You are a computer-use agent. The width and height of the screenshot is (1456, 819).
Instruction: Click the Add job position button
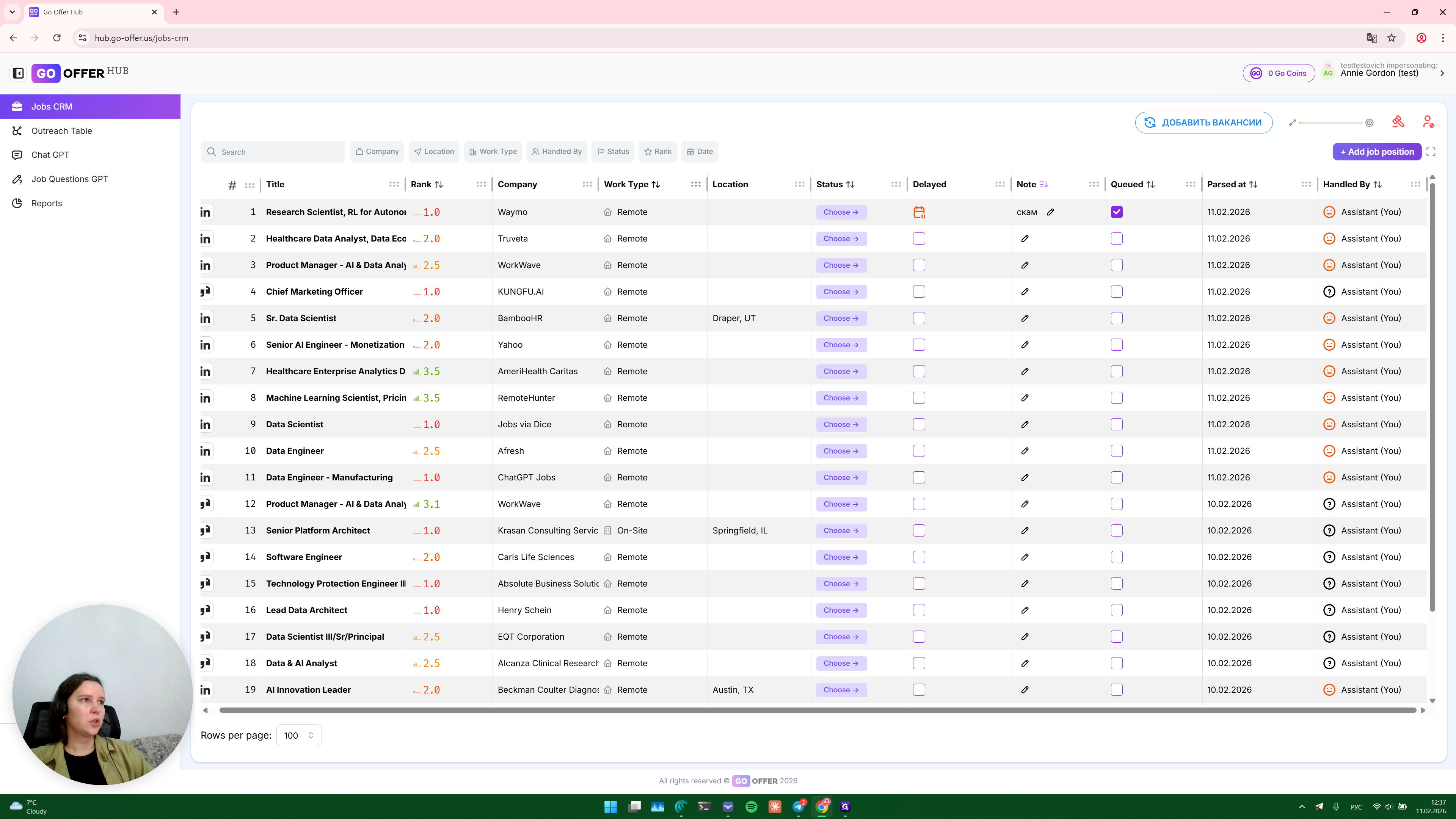tap(1376, 152)
